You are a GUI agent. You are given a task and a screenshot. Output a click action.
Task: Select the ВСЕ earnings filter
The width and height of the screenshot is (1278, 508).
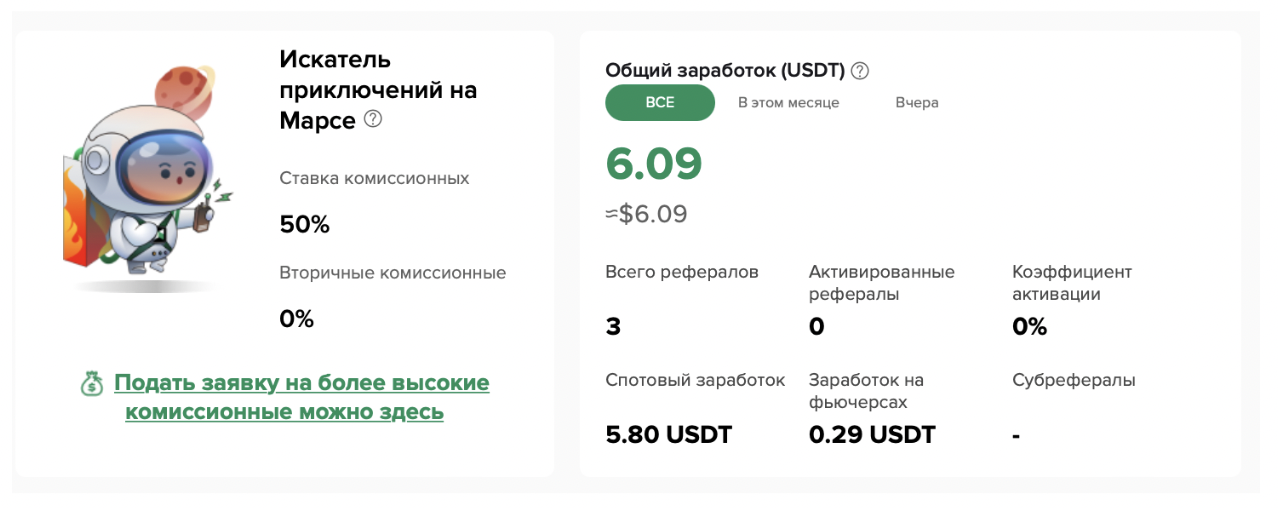660,103
